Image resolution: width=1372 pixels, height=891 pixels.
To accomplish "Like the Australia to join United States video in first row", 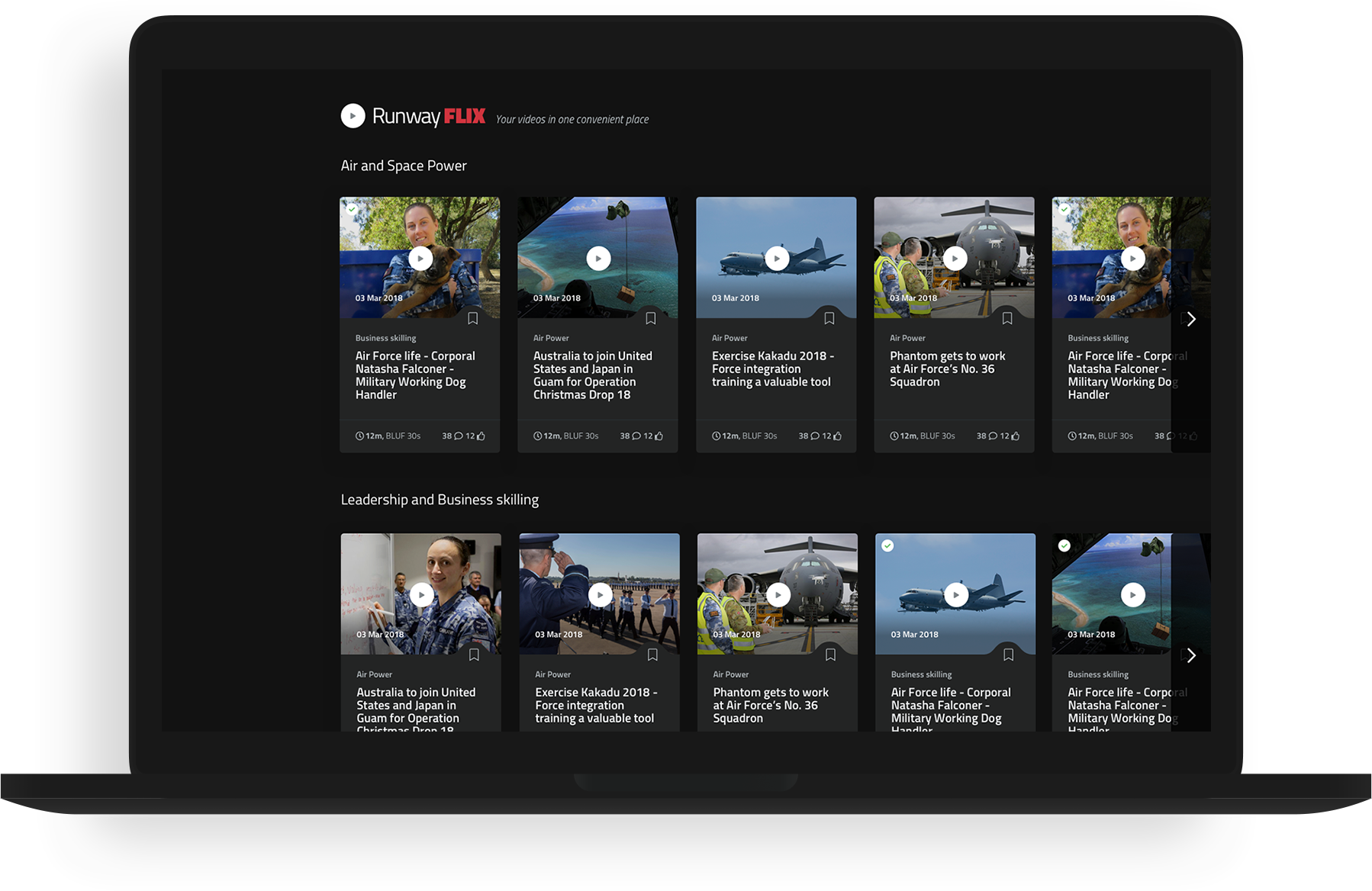I will tap(659, 436).
